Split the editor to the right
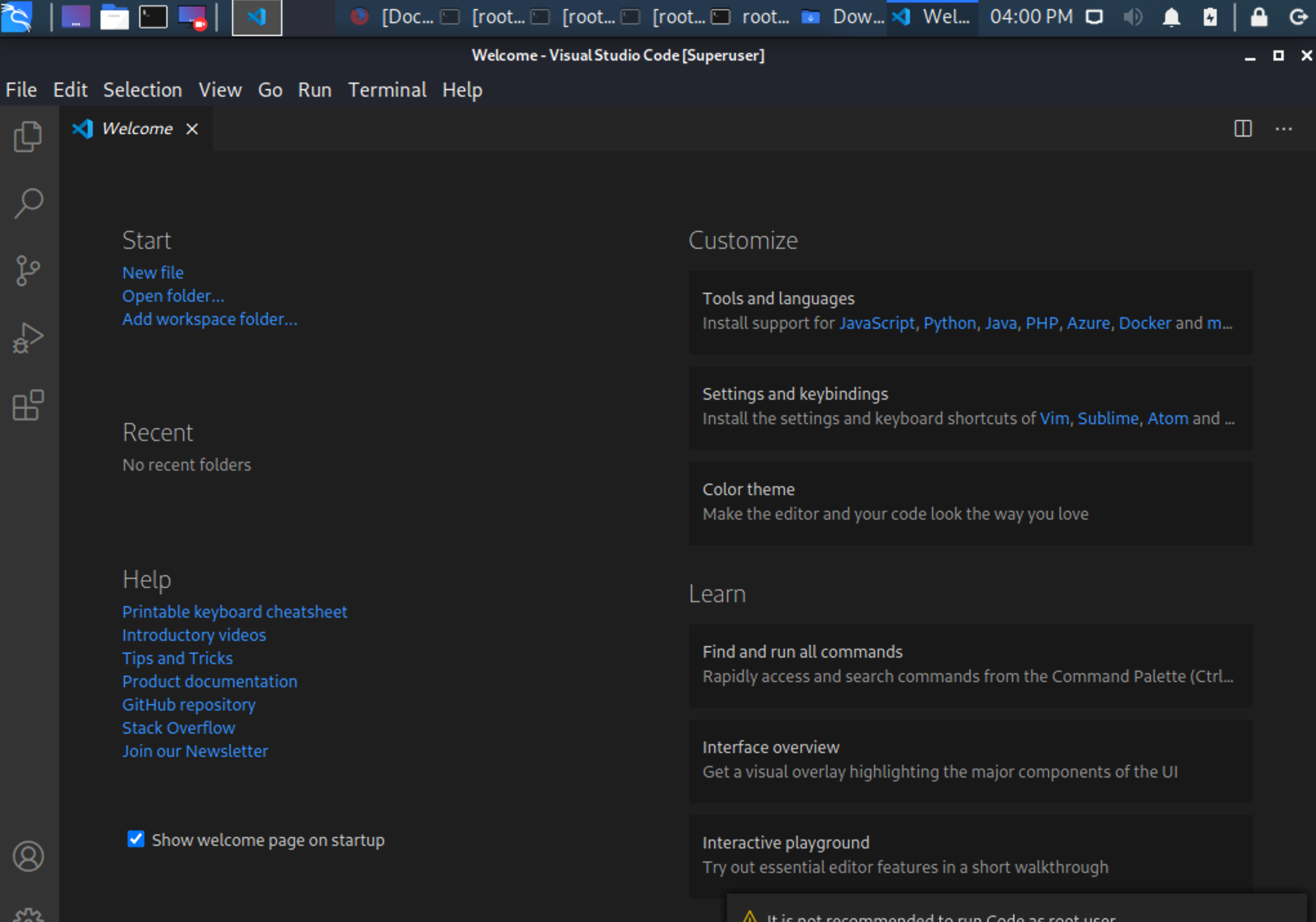This screenshot has height=922, width=1316. pos(1243,129)
